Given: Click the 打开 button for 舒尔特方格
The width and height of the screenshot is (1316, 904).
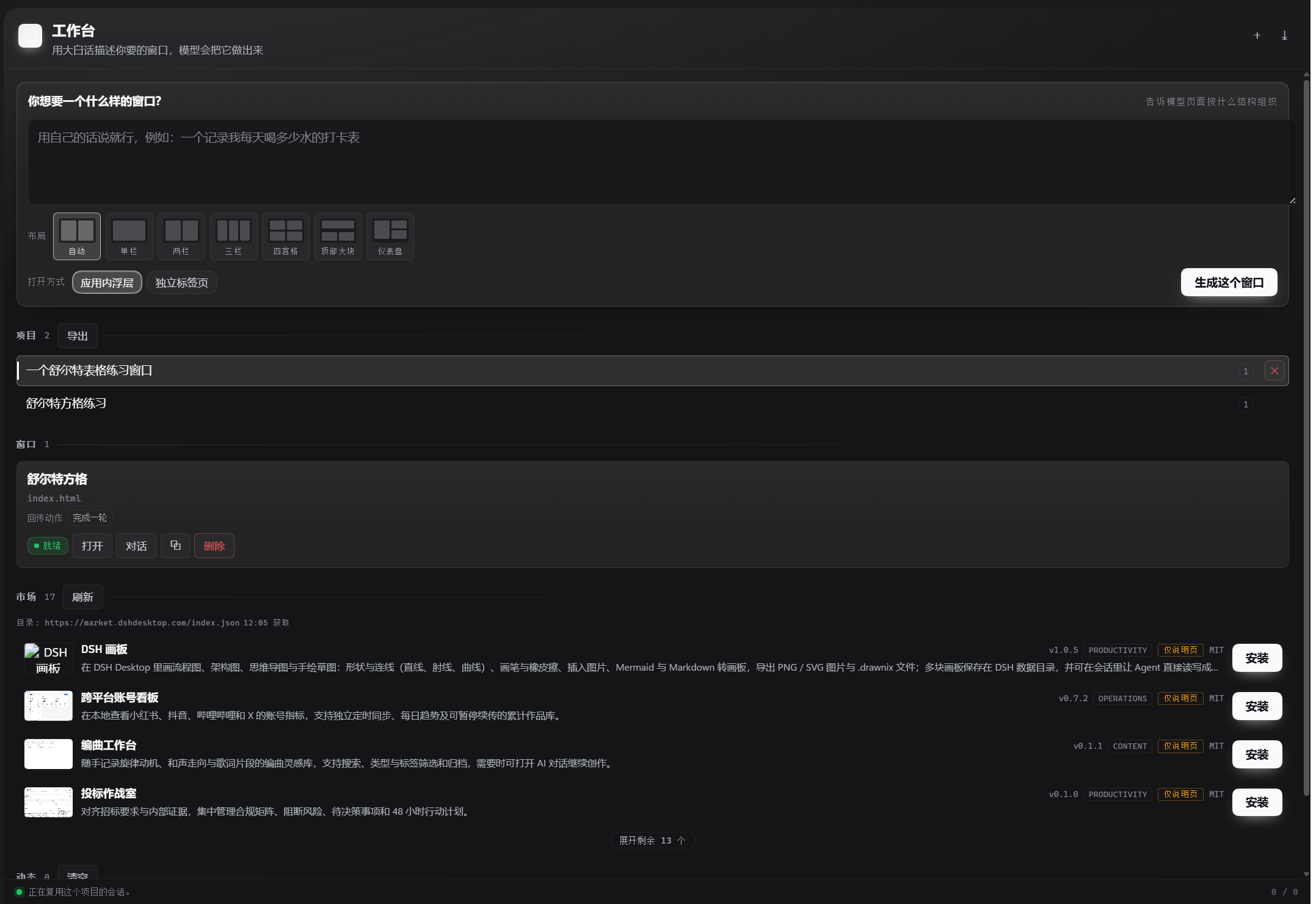Looking at the screenshot, I should [92, 545].
